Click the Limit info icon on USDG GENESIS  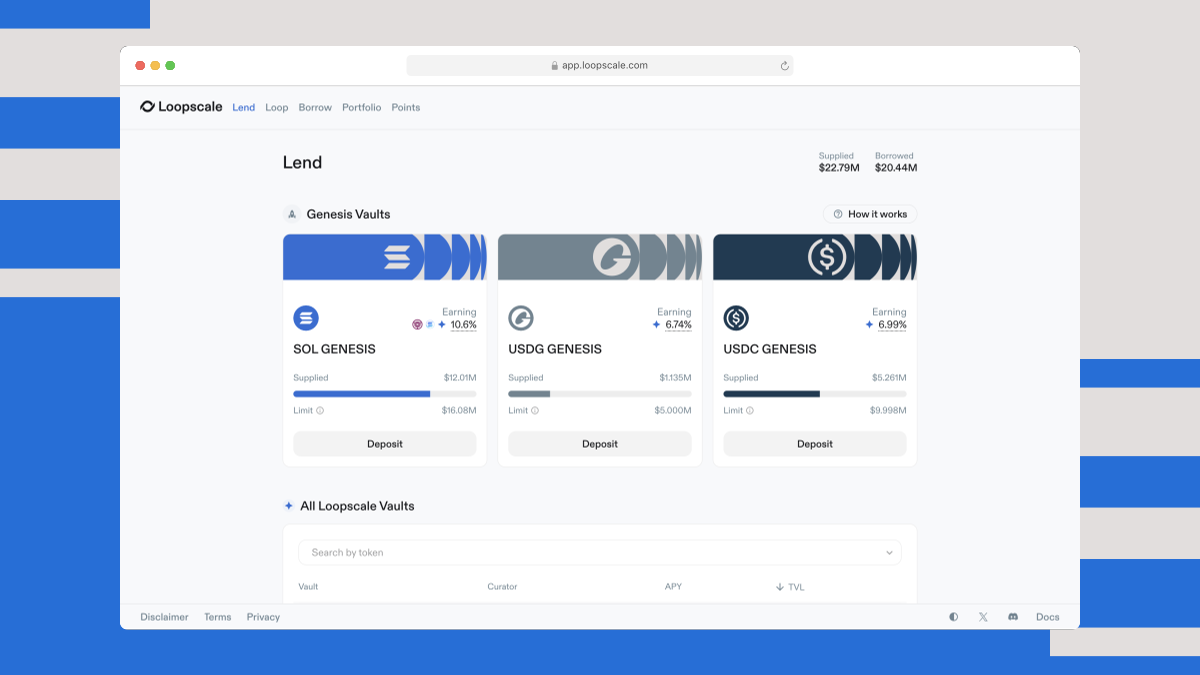[535, 411]
